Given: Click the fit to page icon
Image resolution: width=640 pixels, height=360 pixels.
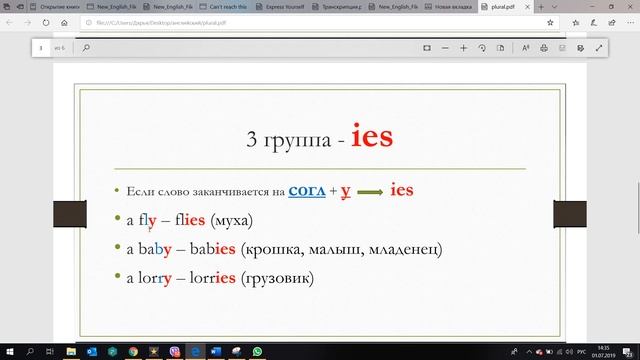Looking at the screenshot, I should (427, 48).
